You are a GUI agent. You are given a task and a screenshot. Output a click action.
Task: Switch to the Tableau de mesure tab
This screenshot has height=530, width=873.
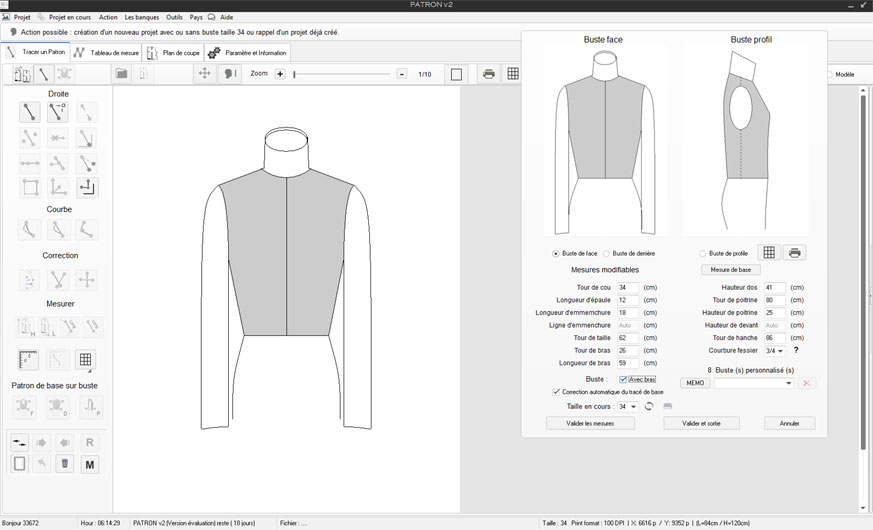click(107, 52)
